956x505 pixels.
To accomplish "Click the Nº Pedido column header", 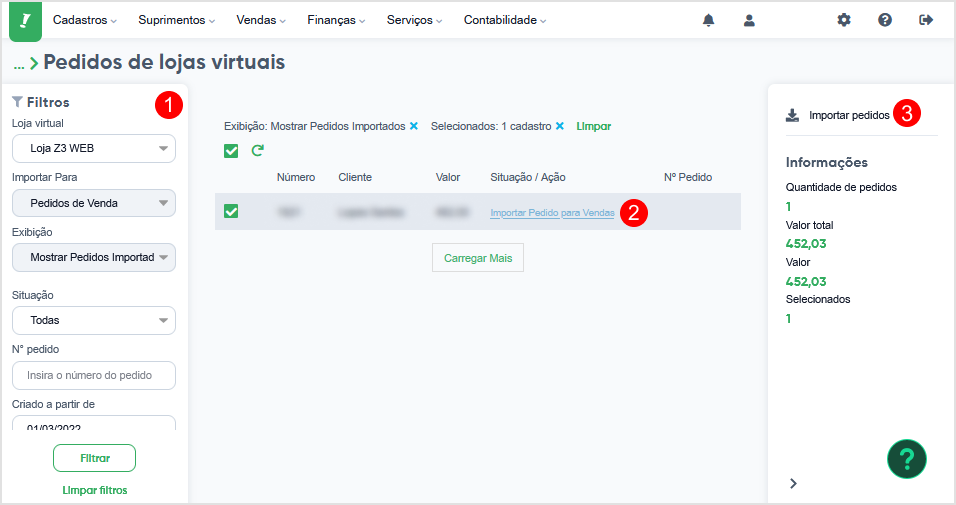I will pos(688,177).
